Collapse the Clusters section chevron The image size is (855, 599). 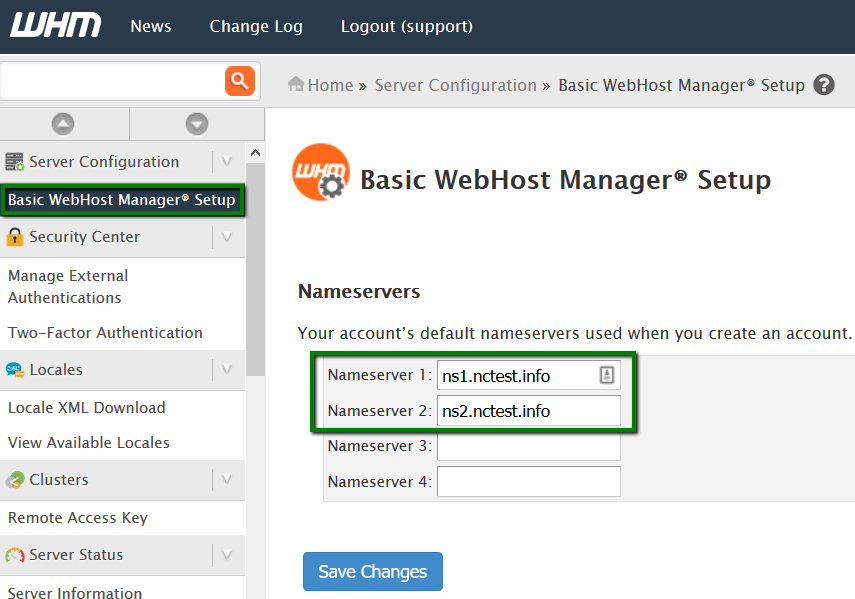pos(227,480)
